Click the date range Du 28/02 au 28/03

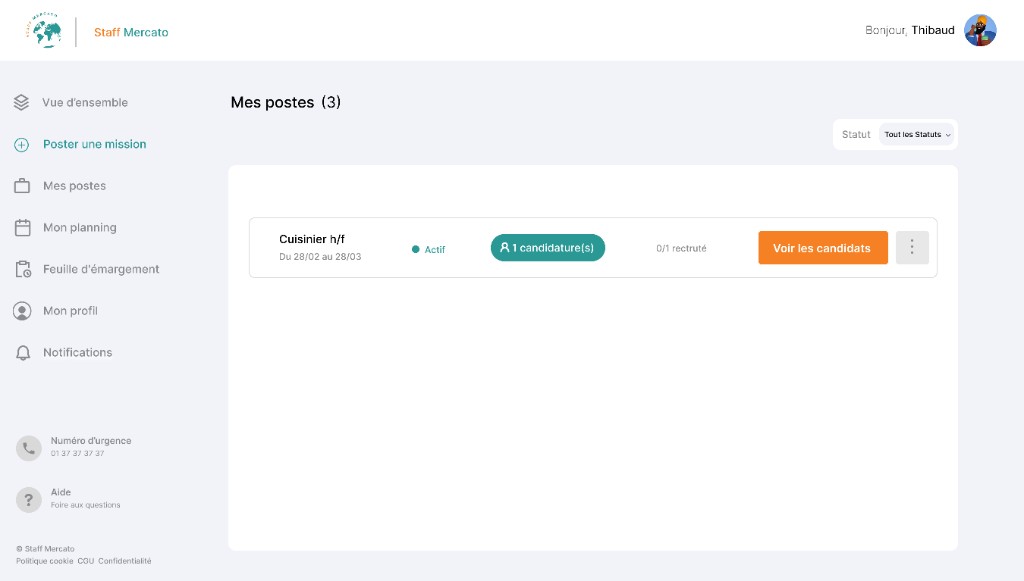pos(320,257)
